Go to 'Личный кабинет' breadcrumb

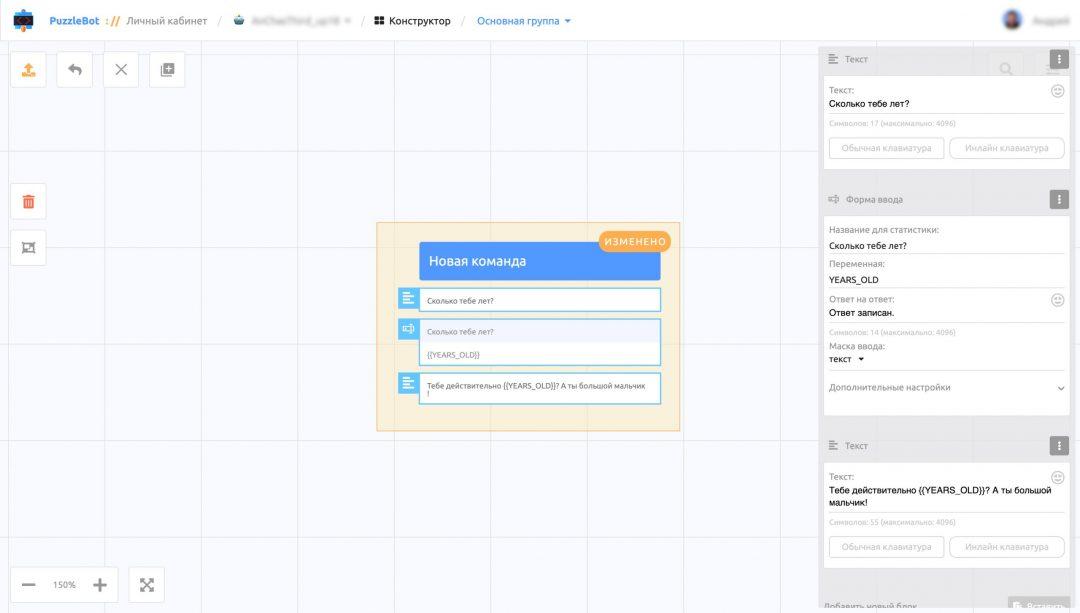[166, 21]
